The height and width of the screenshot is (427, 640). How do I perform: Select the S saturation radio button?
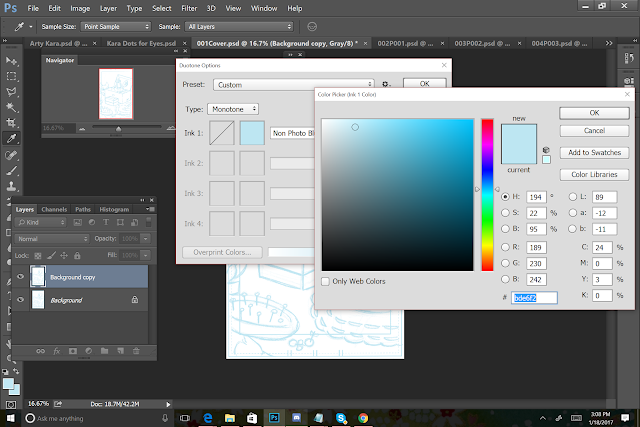[x=505, y=214]
